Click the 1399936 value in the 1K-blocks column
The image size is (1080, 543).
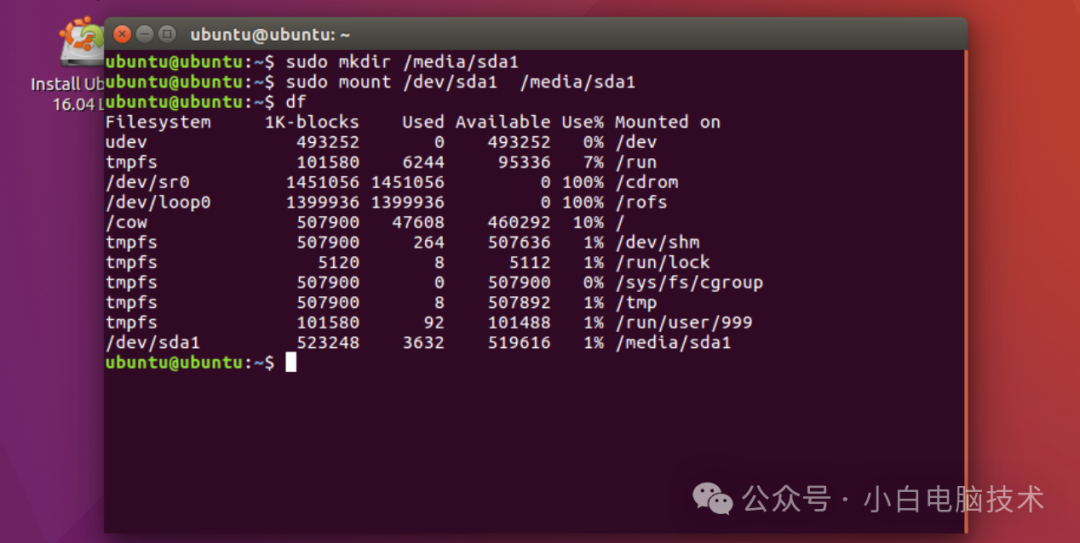coord(322,203)
